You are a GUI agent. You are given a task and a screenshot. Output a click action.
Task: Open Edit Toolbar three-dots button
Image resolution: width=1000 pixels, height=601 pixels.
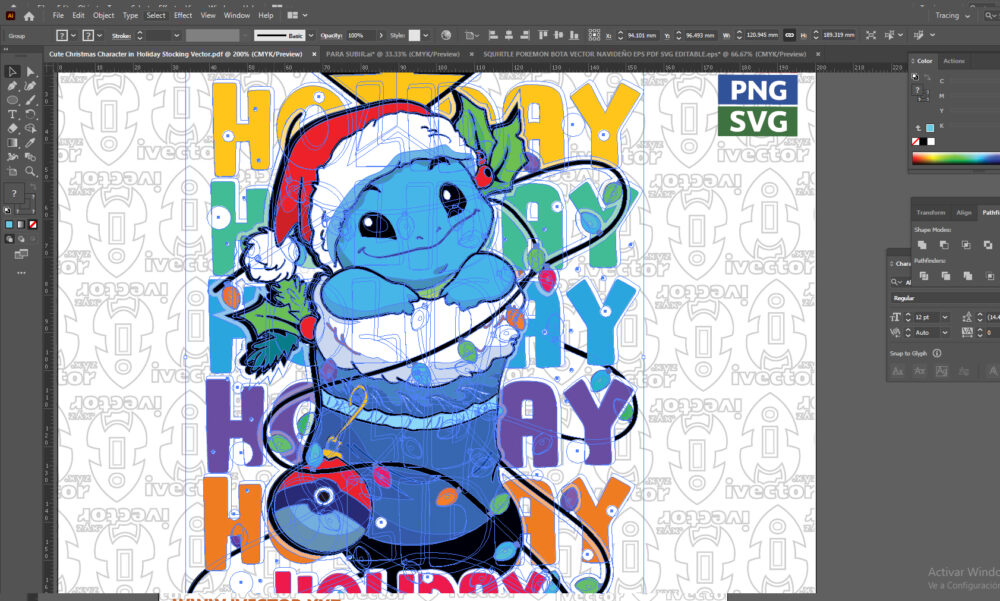tap(21, 273)
